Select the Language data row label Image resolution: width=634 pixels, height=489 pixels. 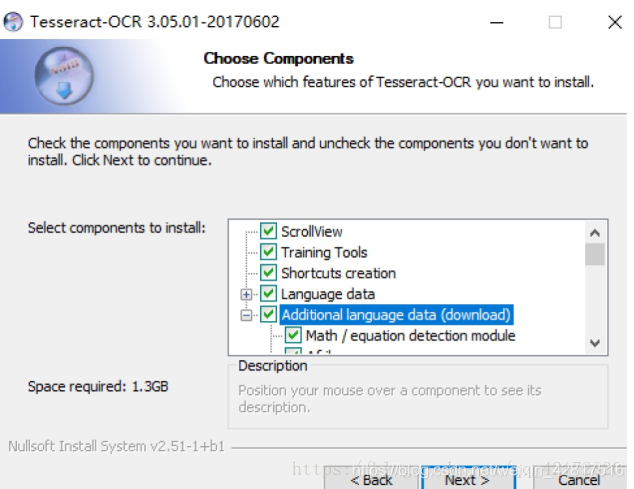click(x=328, y=294)
